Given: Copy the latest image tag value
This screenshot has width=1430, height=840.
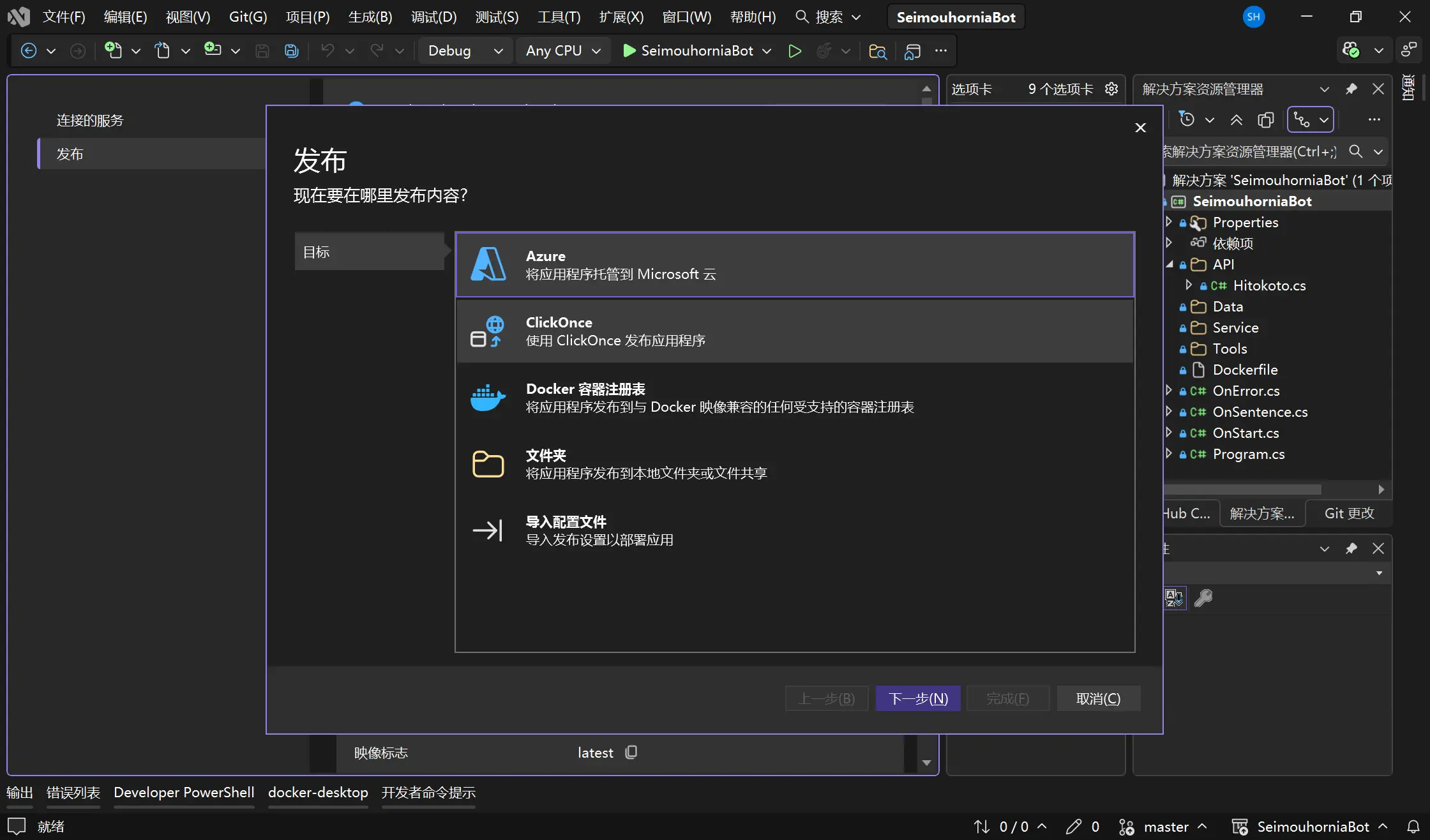Looking at the screenshot, I should (x=631, y=753).
